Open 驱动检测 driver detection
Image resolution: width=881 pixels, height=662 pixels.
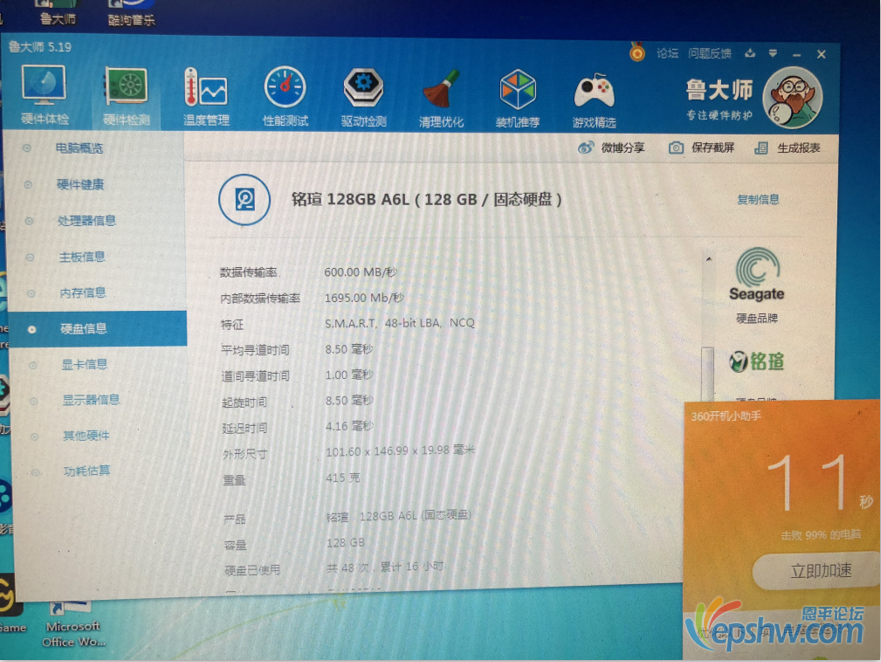click(x=364, y=97)
